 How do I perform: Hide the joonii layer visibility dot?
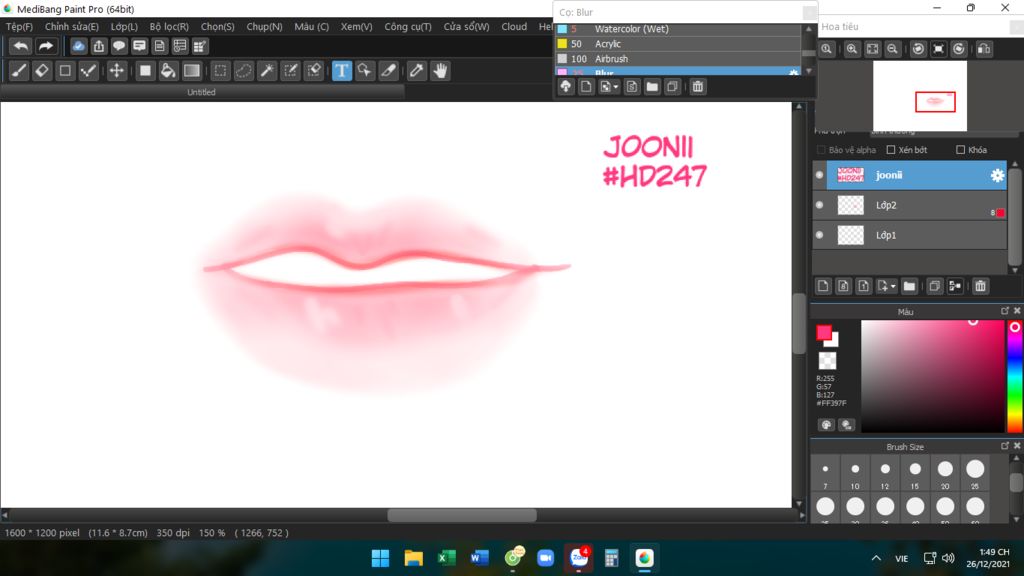point(820,175)
